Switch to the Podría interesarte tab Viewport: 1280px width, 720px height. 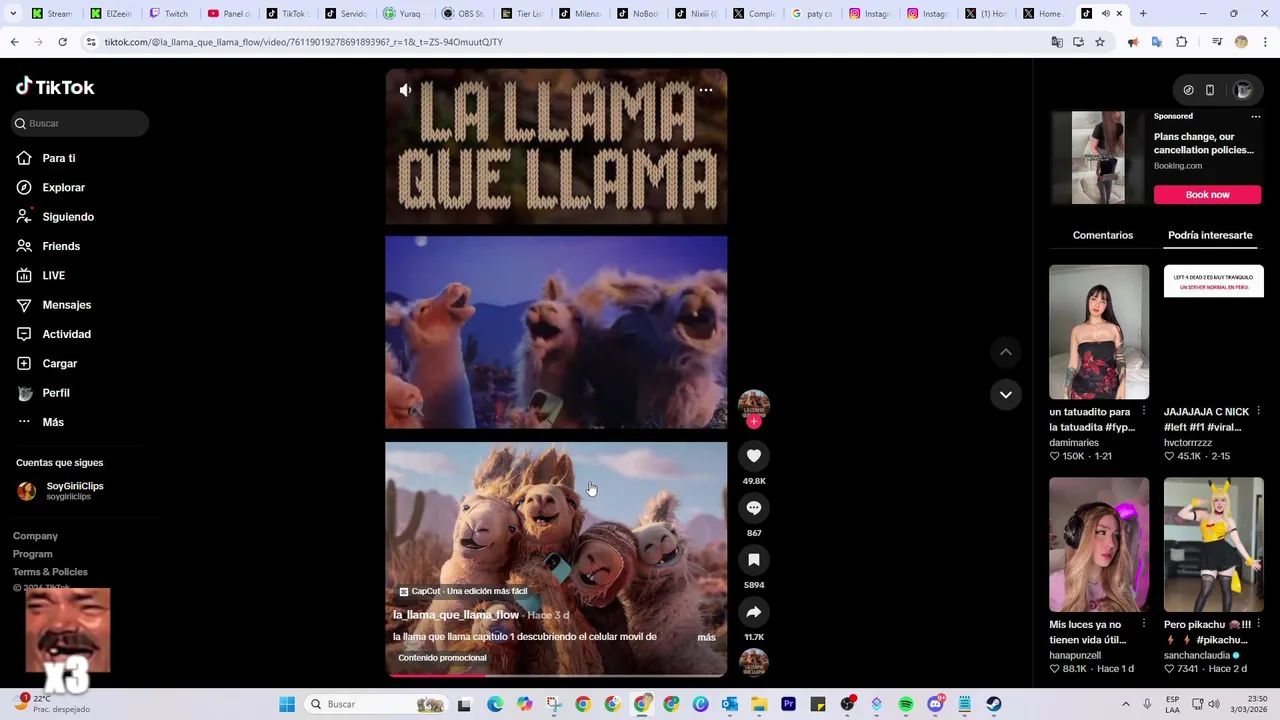pyautogui.click(x=1210, y=235)
